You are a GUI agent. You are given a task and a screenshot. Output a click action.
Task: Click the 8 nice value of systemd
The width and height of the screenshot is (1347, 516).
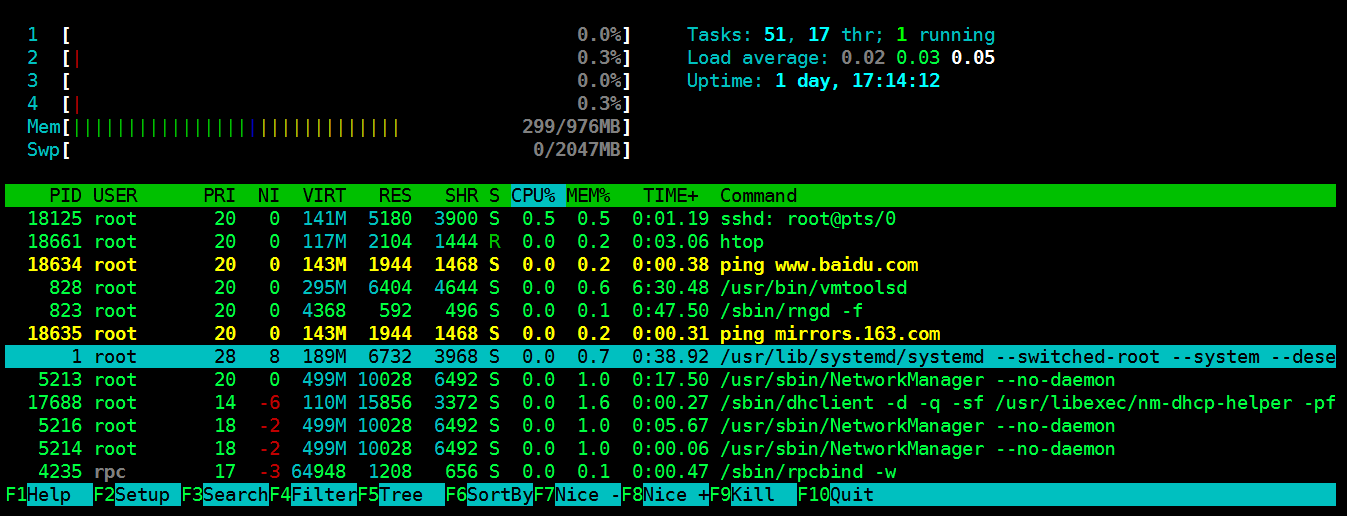coord(275,357)
